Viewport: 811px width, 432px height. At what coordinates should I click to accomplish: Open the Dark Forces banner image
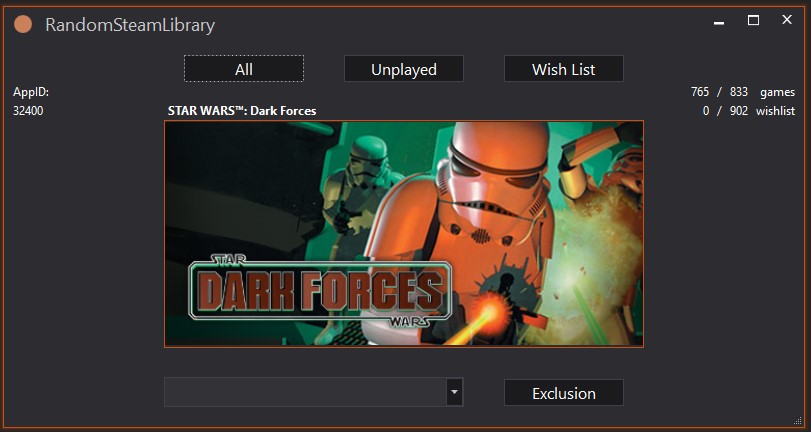[403, 234]
